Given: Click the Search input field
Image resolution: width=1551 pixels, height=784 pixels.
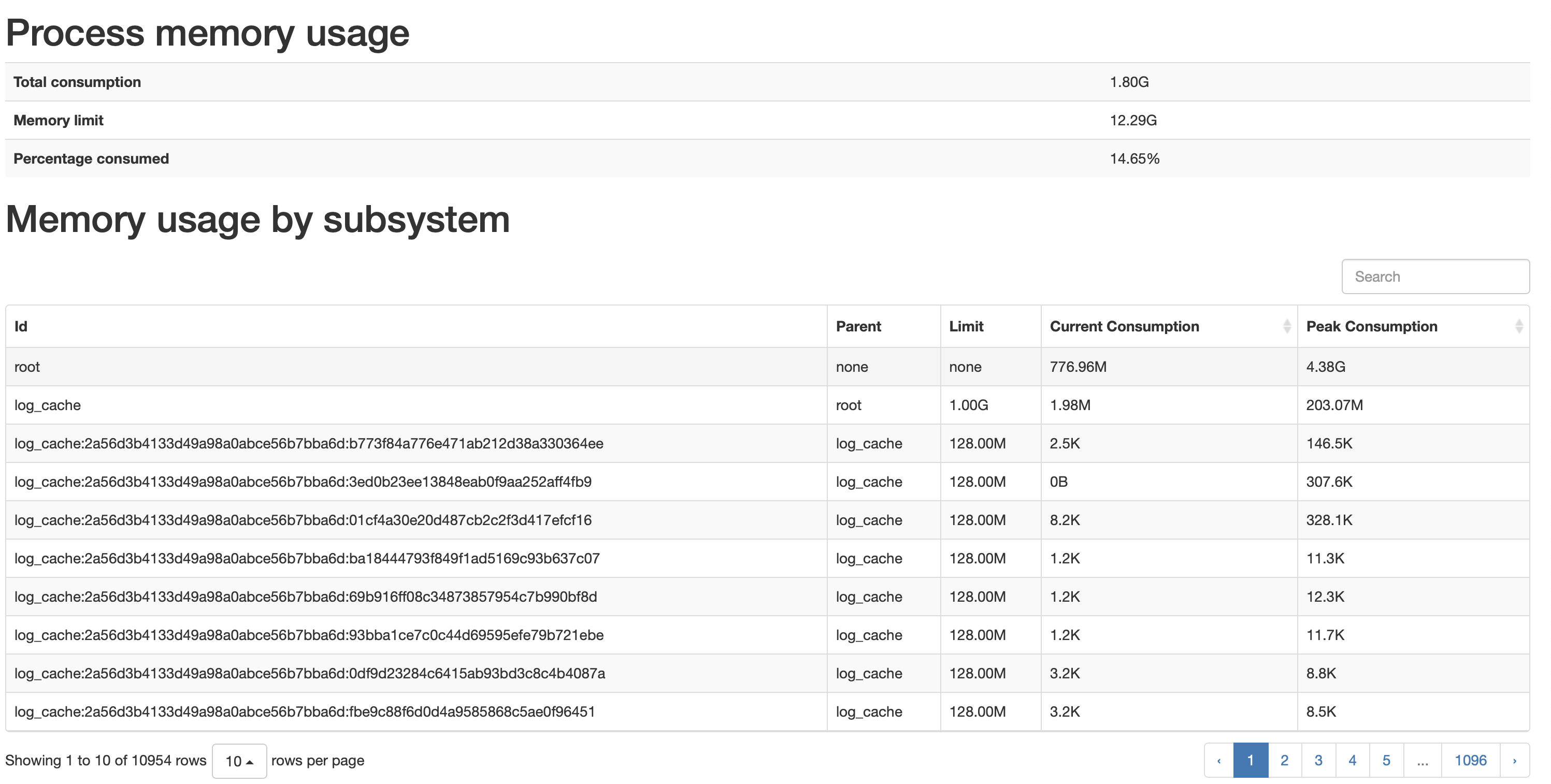Looking at the screenshot, I should tap(1435, 276).
